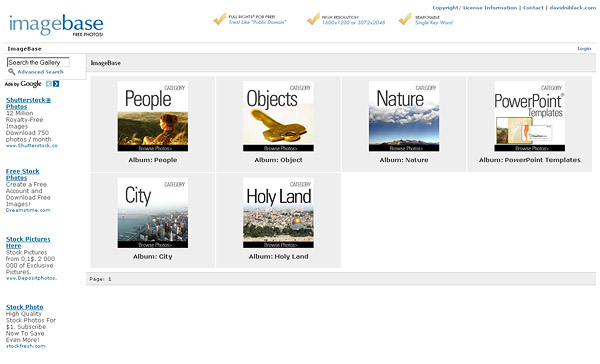
Task: Click the www.Depositphotos ad URL
Action: coord(31,278)
